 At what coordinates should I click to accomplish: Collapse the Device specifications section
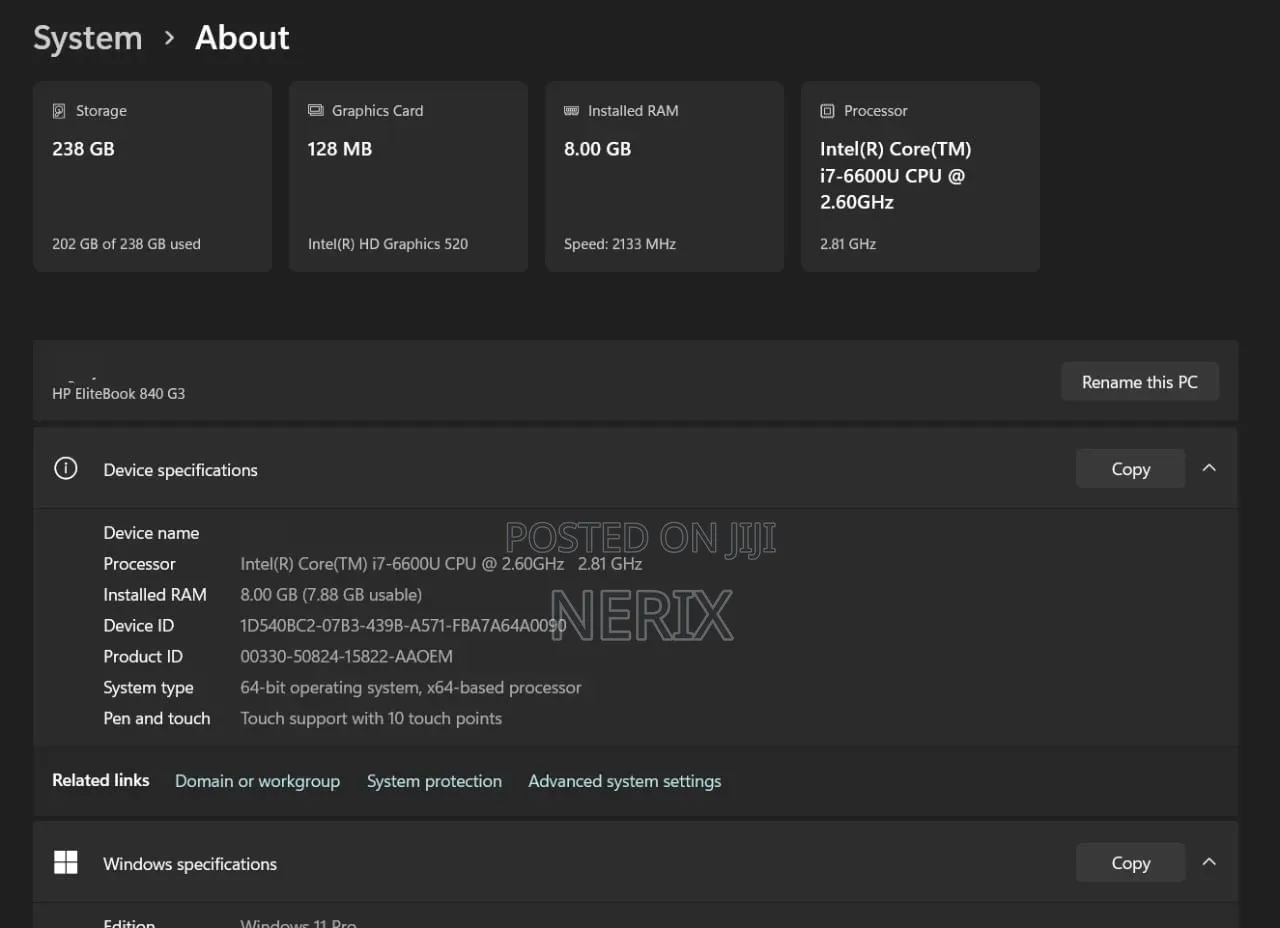pos(1209,468)
